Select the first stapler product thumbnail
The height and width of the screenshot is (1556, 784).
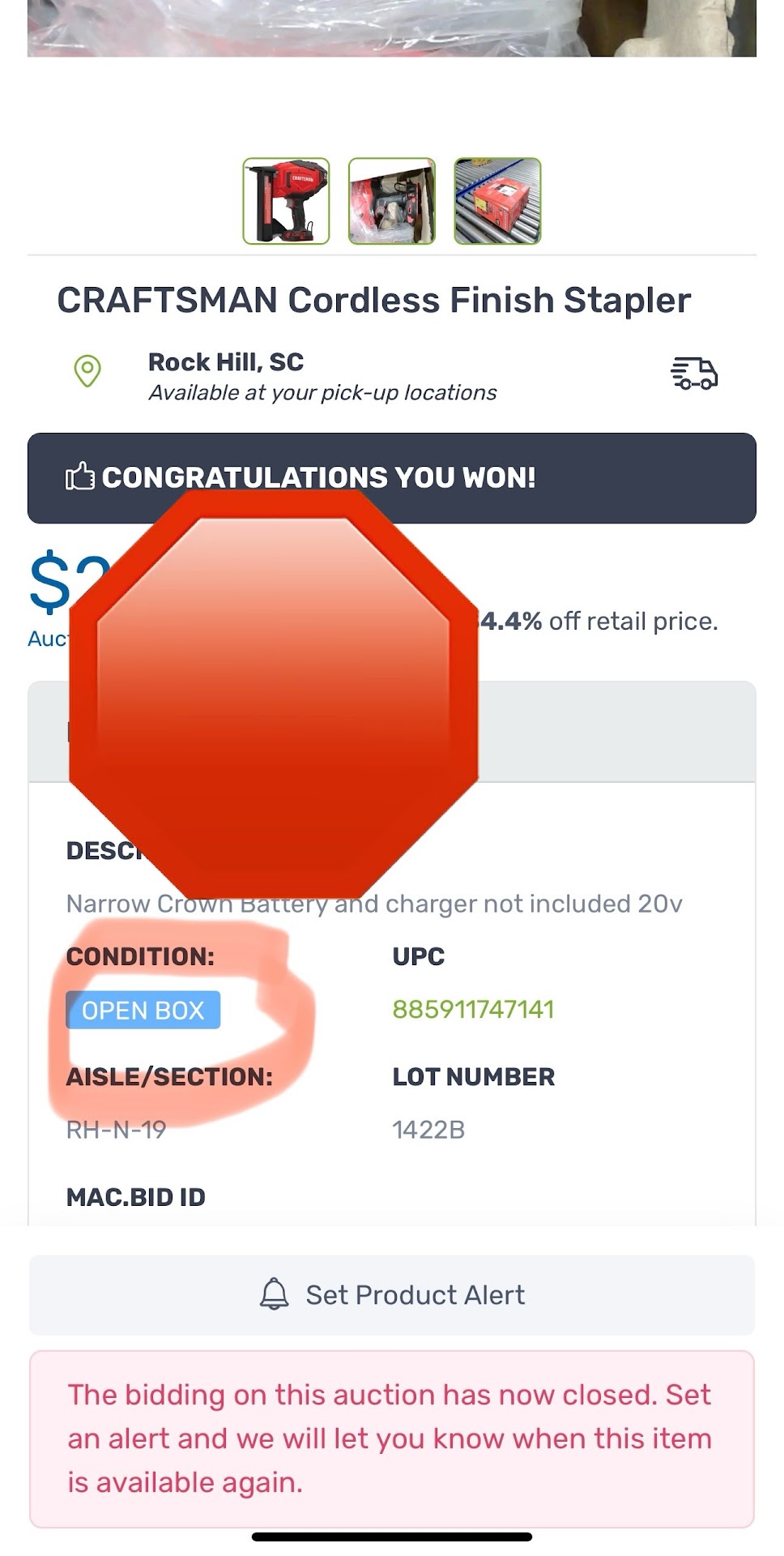coord(287,201)
